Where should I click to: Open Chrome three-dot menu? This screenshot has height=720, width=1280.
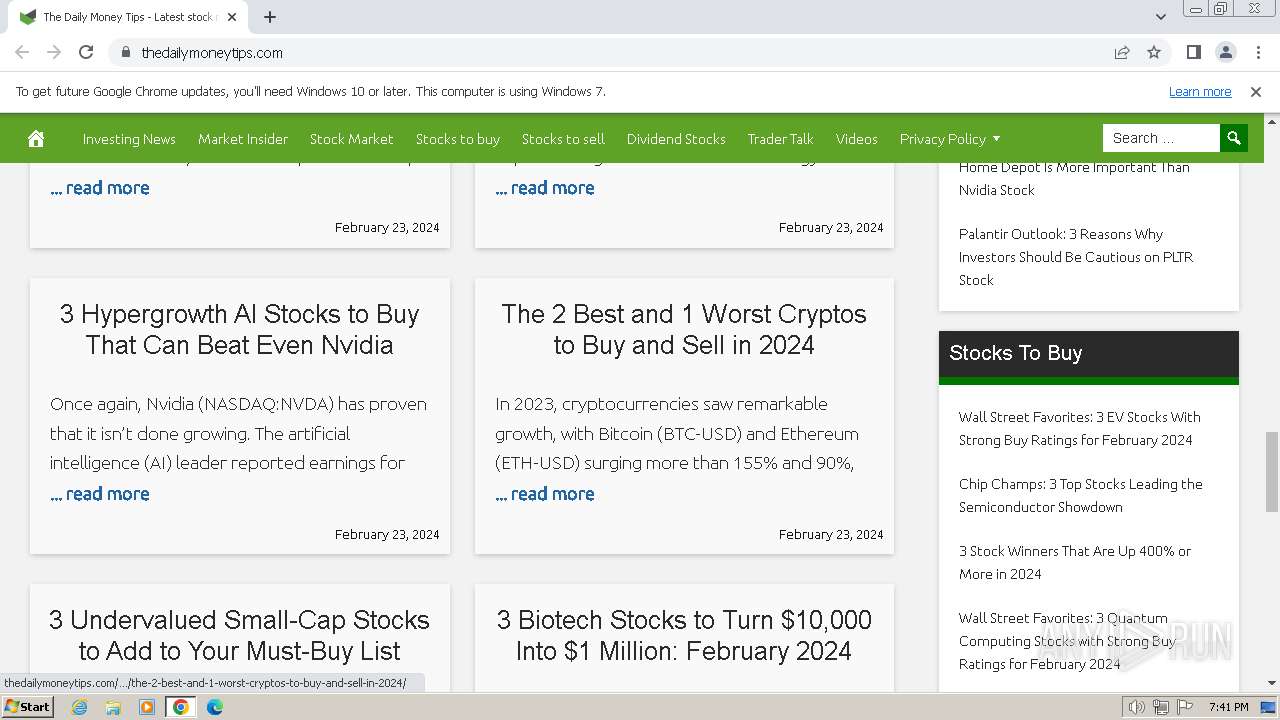tap(1256, 52)
